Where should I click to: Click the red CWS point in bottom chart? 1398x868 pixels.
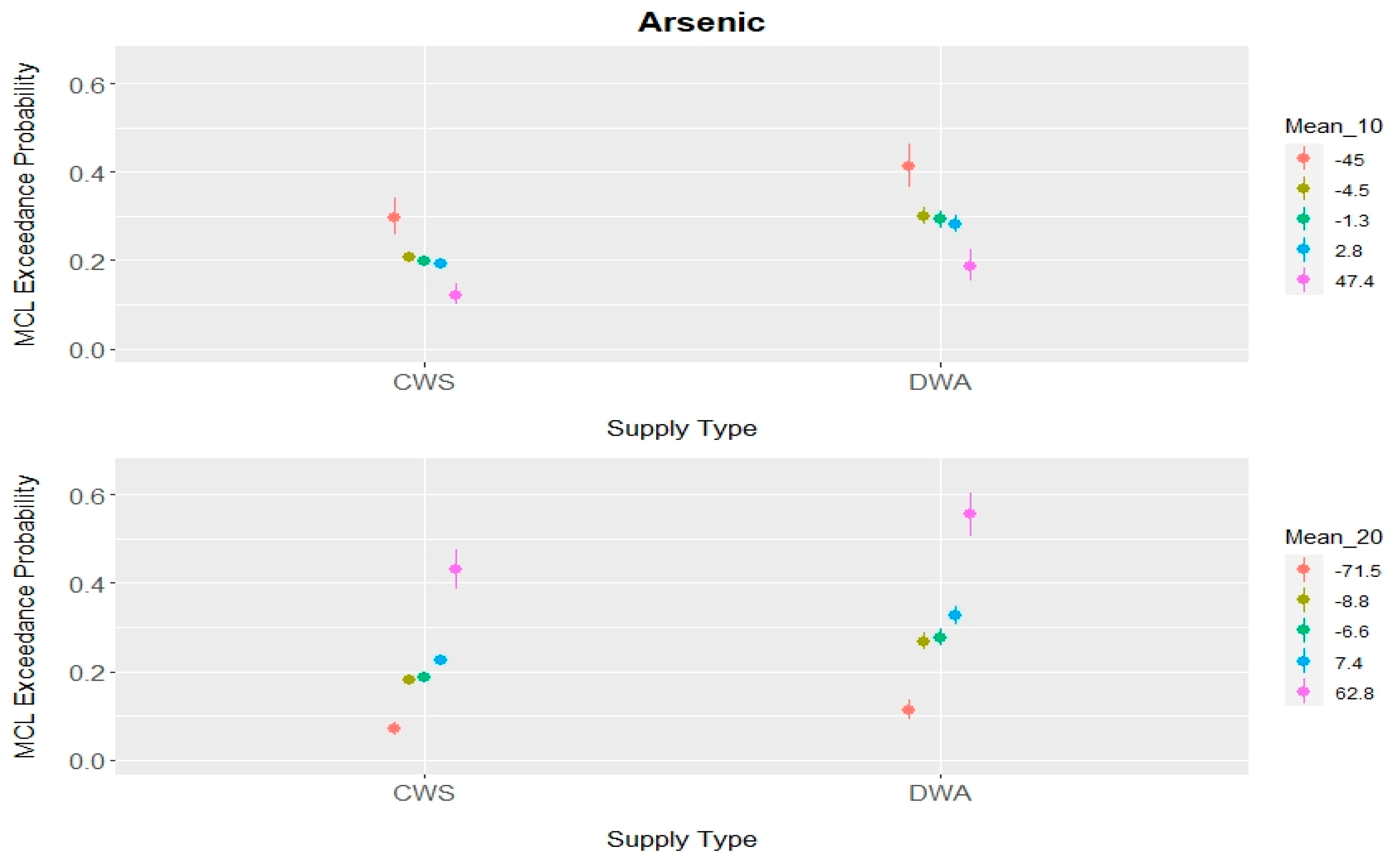coord(394,728)
